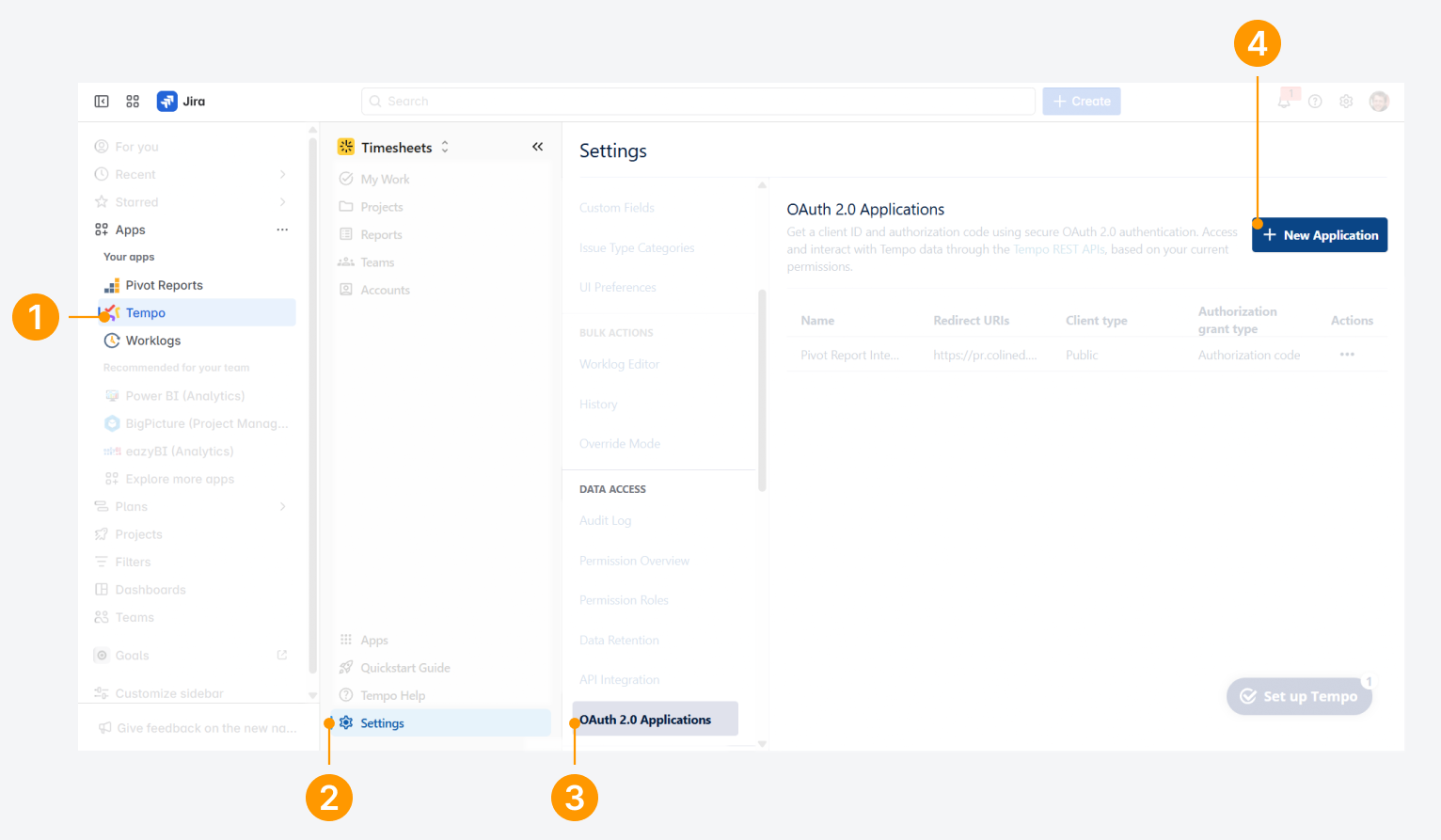The height and width of the screenshot is (840, 1441).
Task: Expand the Plans submenu chevron
Action: tap(282, 506)
